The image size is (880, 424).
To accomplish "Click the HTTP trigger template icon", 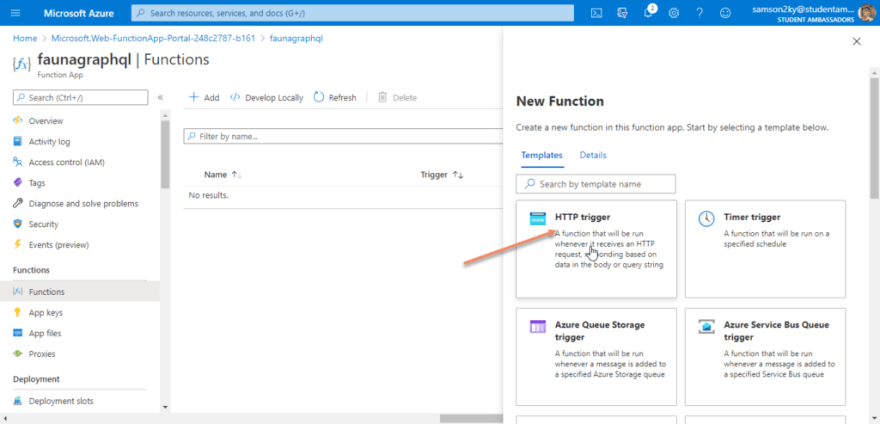I will (537, 218).
